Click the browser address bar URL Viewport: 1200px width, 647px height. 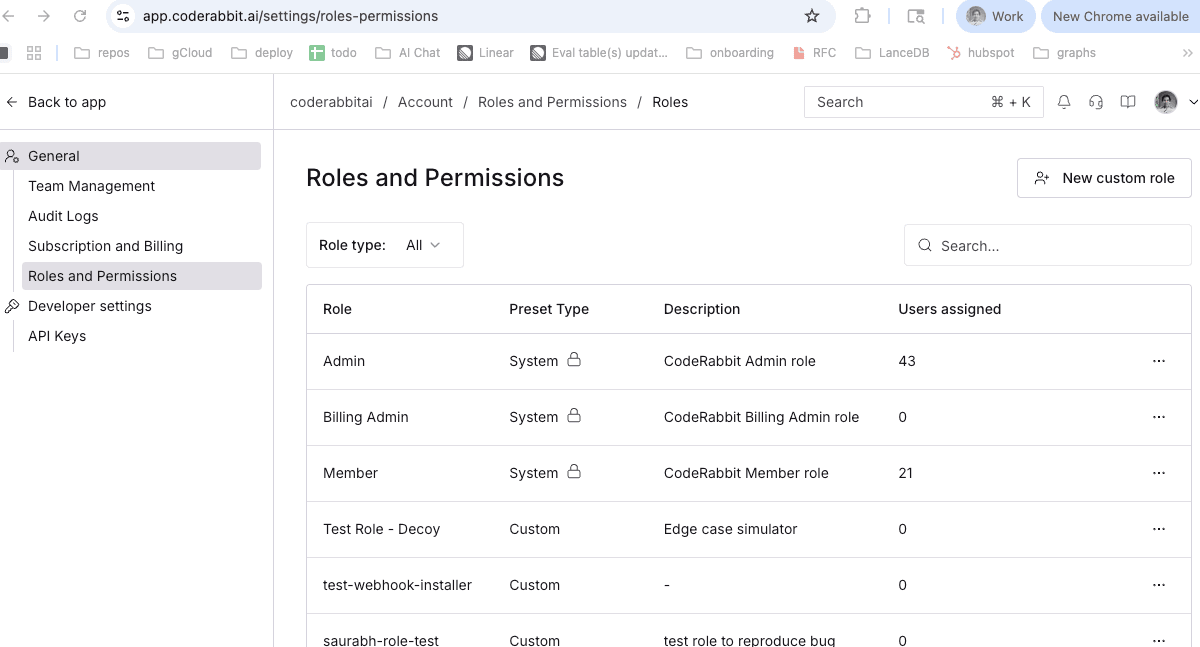tap(290, 16)
